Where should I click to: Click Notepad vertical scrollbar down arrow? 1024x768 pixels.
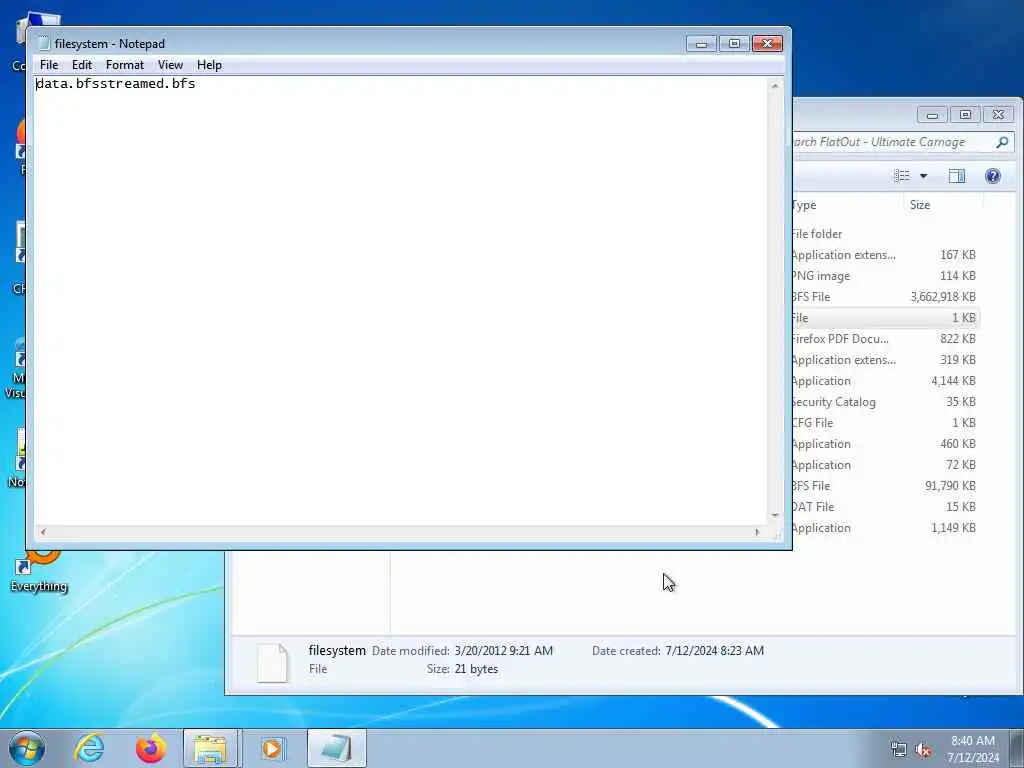click(775, 515)
